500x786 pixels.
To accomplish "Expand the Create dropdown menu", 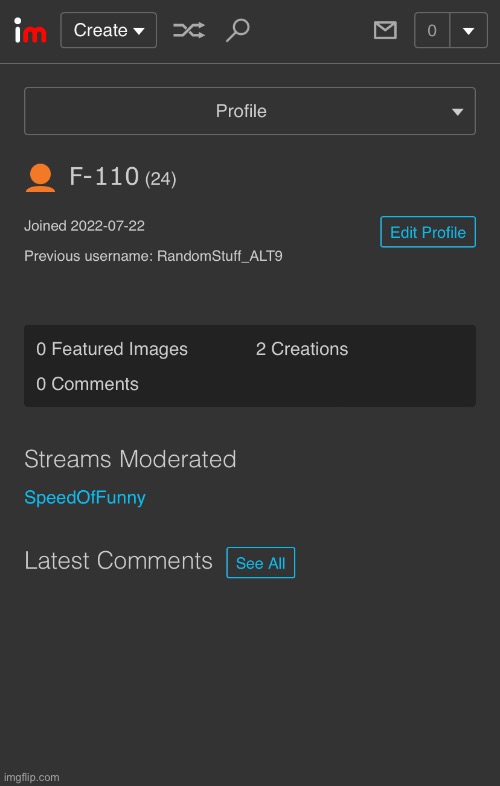I will (x=109, y=30).
